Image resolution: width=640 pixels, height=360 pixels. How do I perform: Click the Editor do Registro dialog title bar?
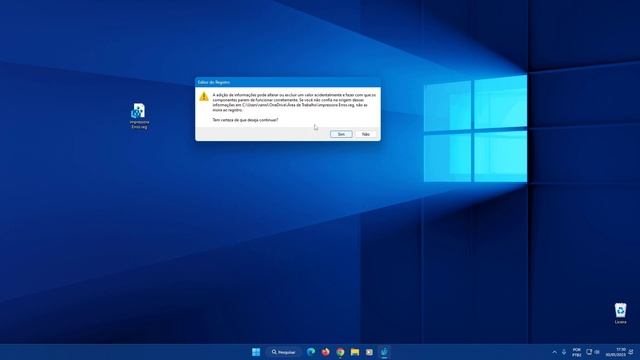[x=288, y=82]
